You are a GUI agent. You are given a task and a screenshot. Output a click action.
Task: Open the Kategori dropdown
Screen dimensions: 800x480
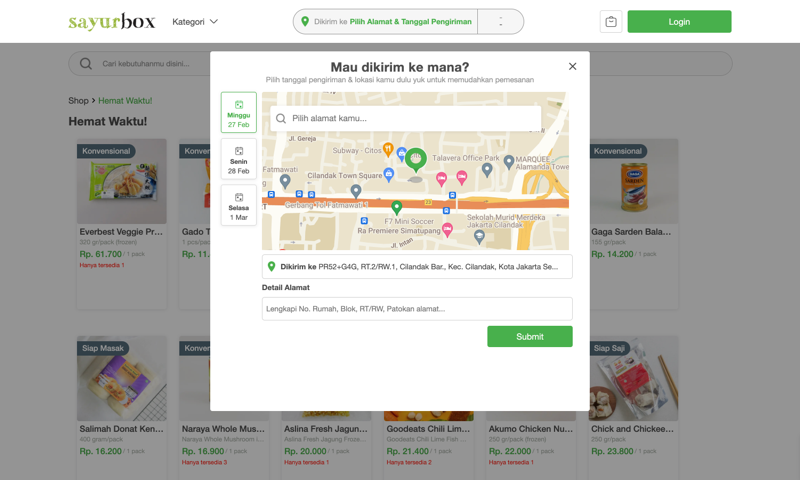pyautogui.click(x=195, y=22)
